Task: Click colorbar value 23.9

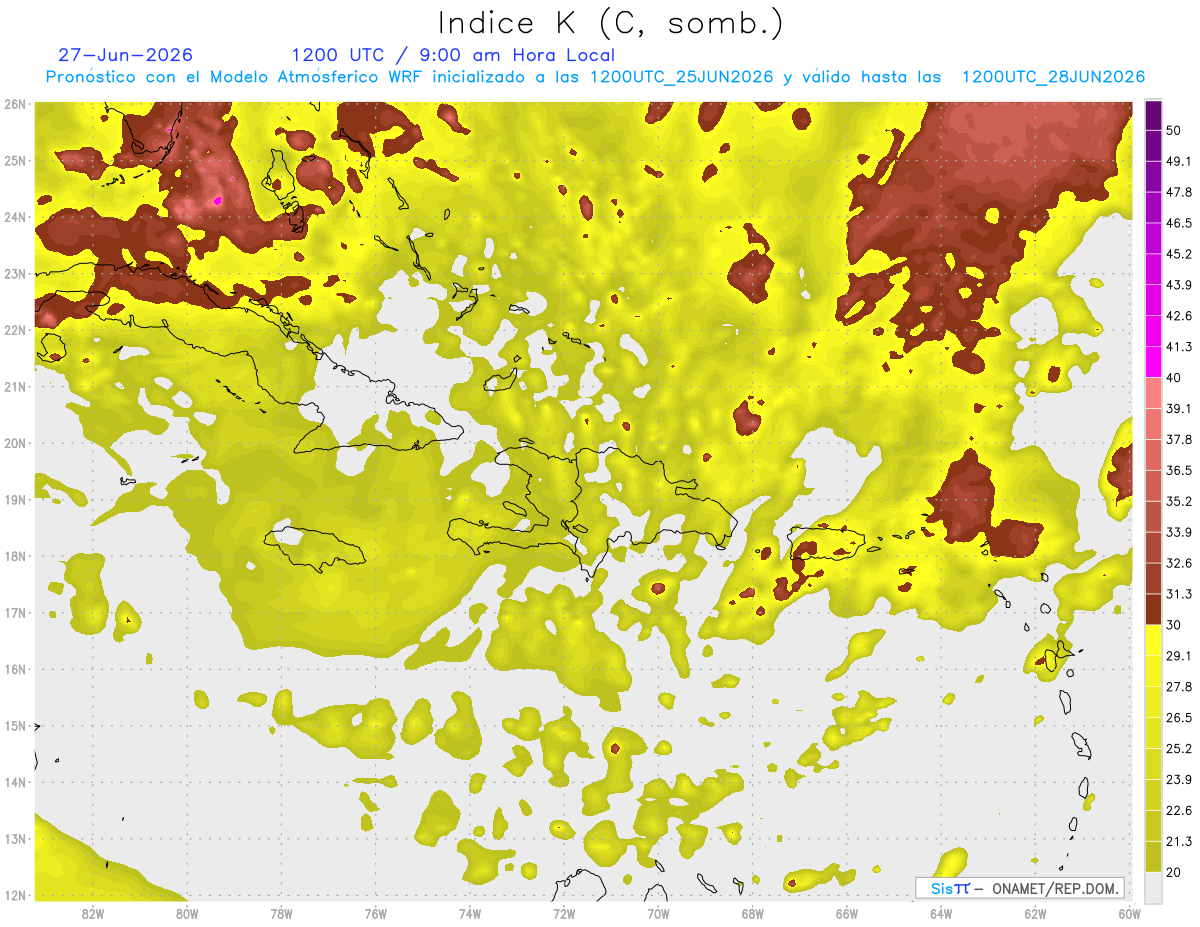Action: click(x=1179, y=780)
